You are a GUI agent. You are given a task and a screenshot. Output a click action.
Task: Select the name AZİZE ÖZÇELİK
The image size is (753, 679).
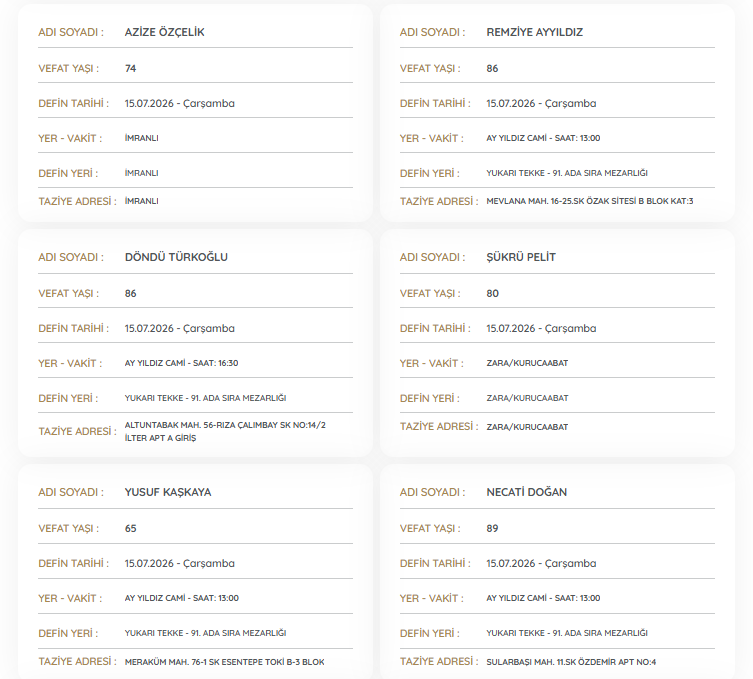pos(164,32)
